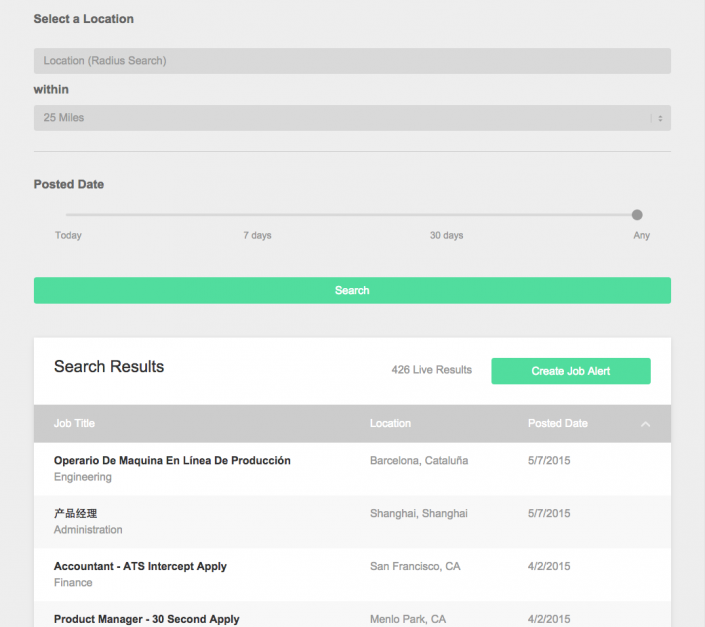Viewport: 705px width, 627px height.
Task: Select 'Today' on the posted date slider
Action: tap(68, 235)
